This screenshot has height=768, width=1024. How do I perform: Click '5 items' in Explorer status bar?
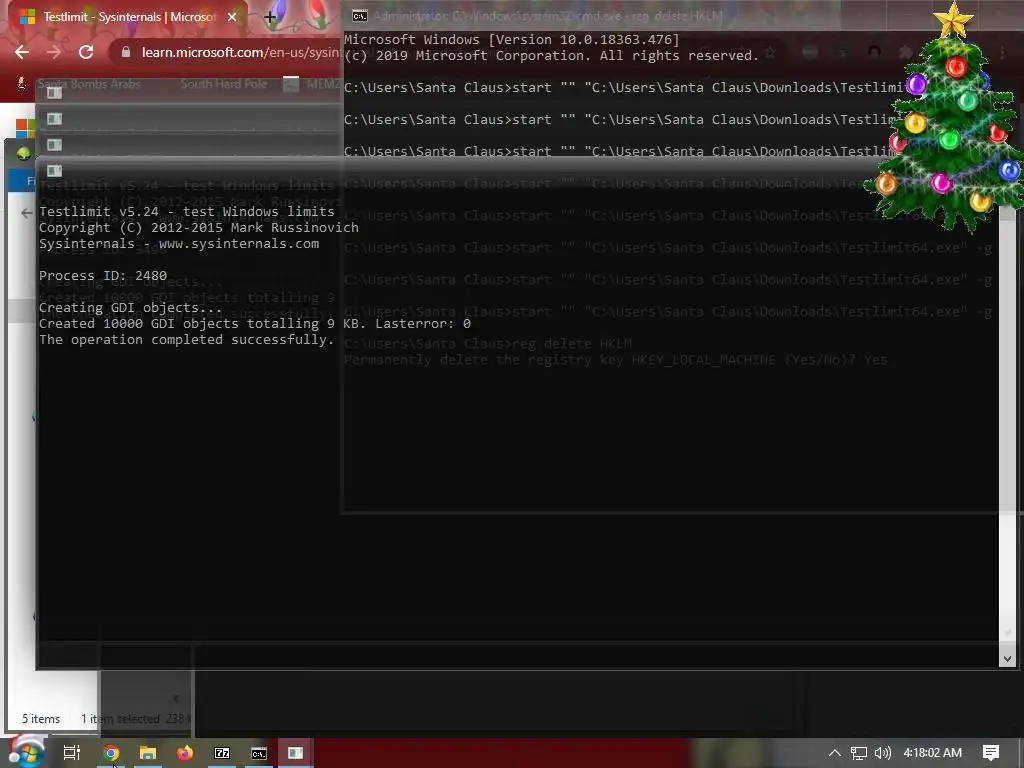point(41,718)
